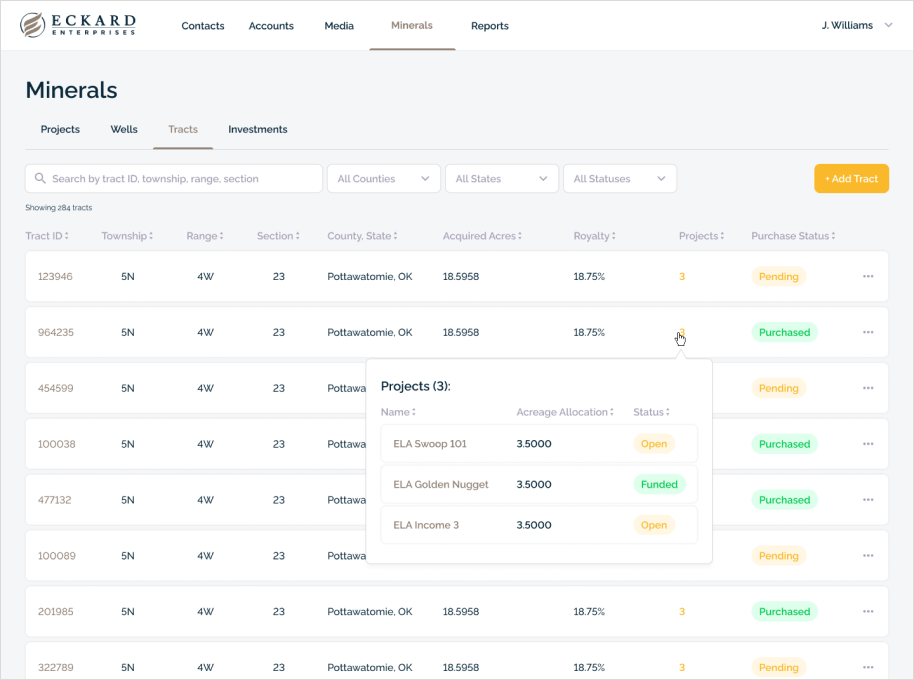Open the ELA Income 3 project
The image size is (914, 680).
pos(426,526)
